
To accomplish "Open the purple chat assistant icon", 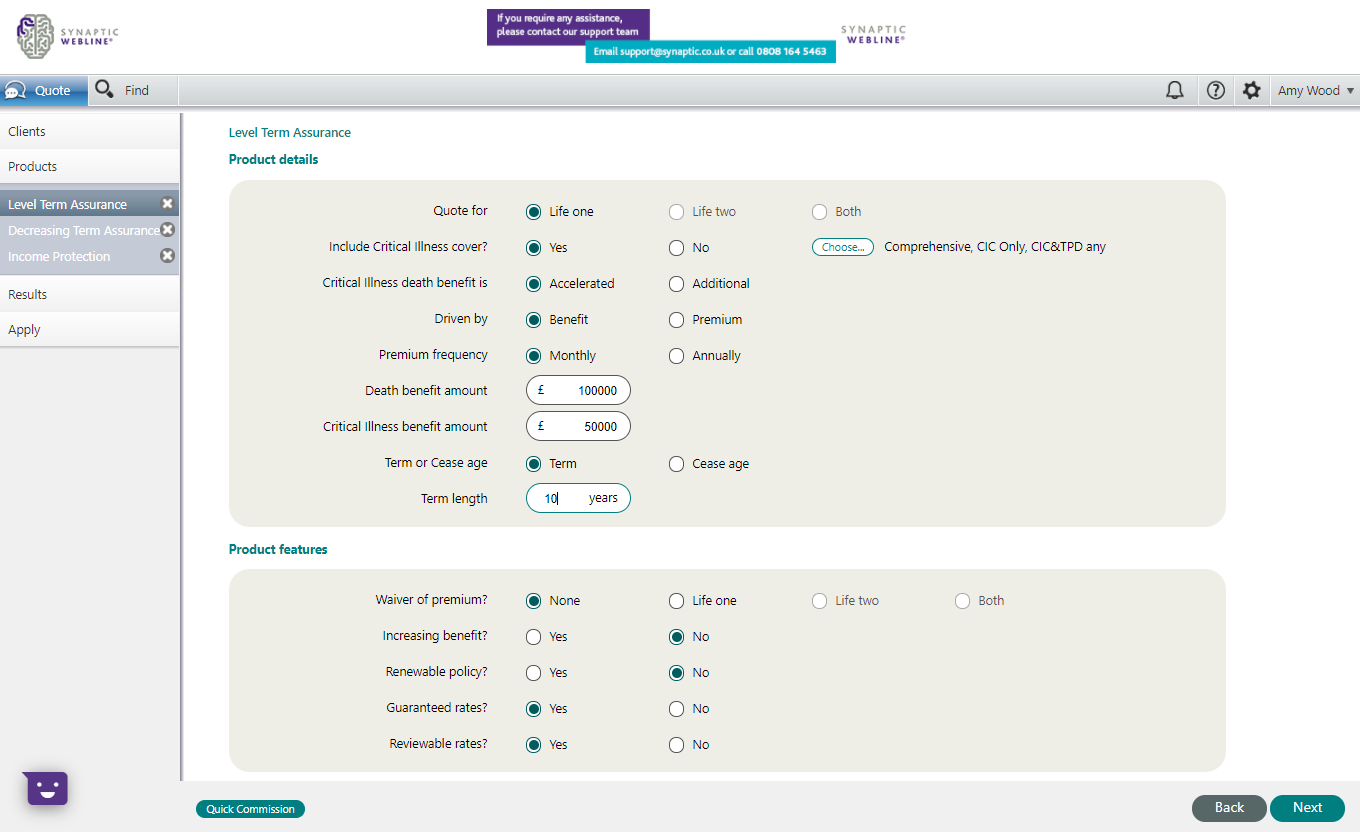I will point(47,788).
